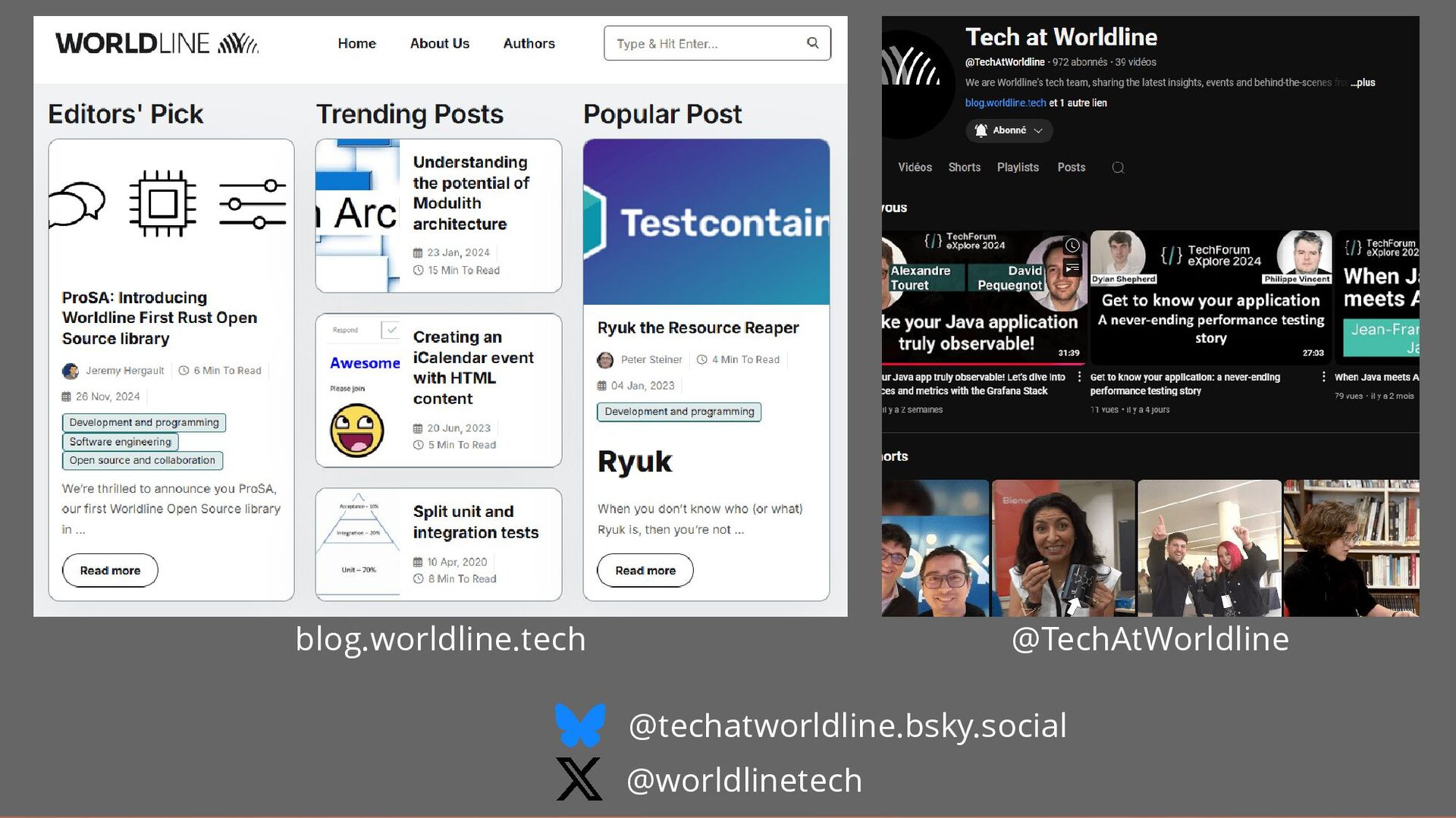The height and width of the screenshot is (818, 1456).
Task: Open options menu for Java observable video
Action: click(1079, 377)
